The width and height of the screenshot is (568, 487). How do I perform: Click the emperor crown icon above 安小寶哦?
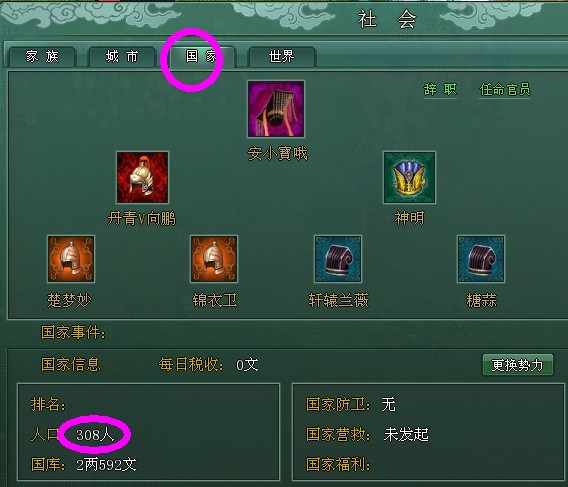(276, 109)
